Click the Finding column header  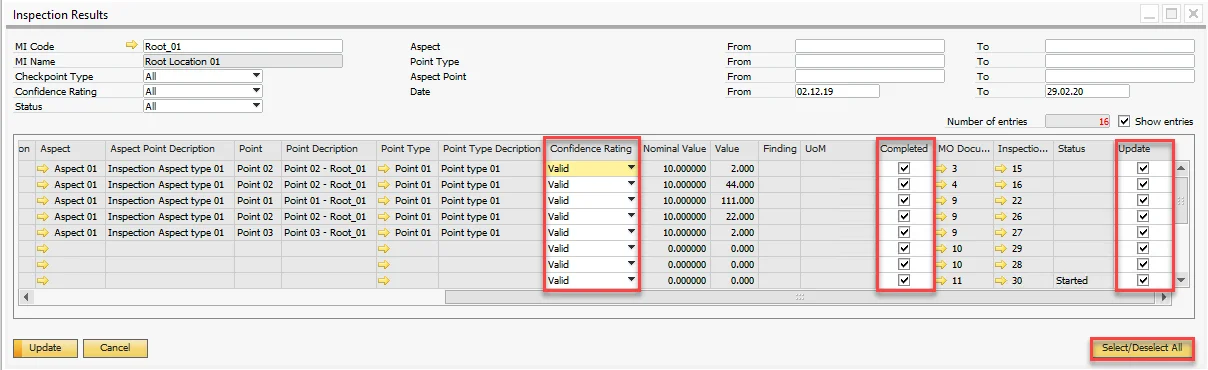780,149
